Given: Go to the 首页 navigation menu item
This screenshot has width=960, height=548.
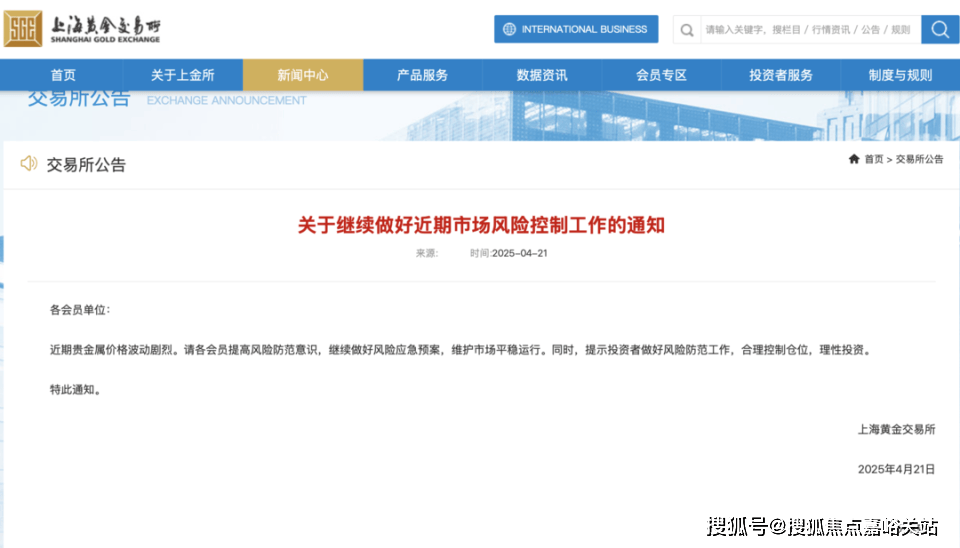Looking at the screenshot, I should [x=63, y=75].
